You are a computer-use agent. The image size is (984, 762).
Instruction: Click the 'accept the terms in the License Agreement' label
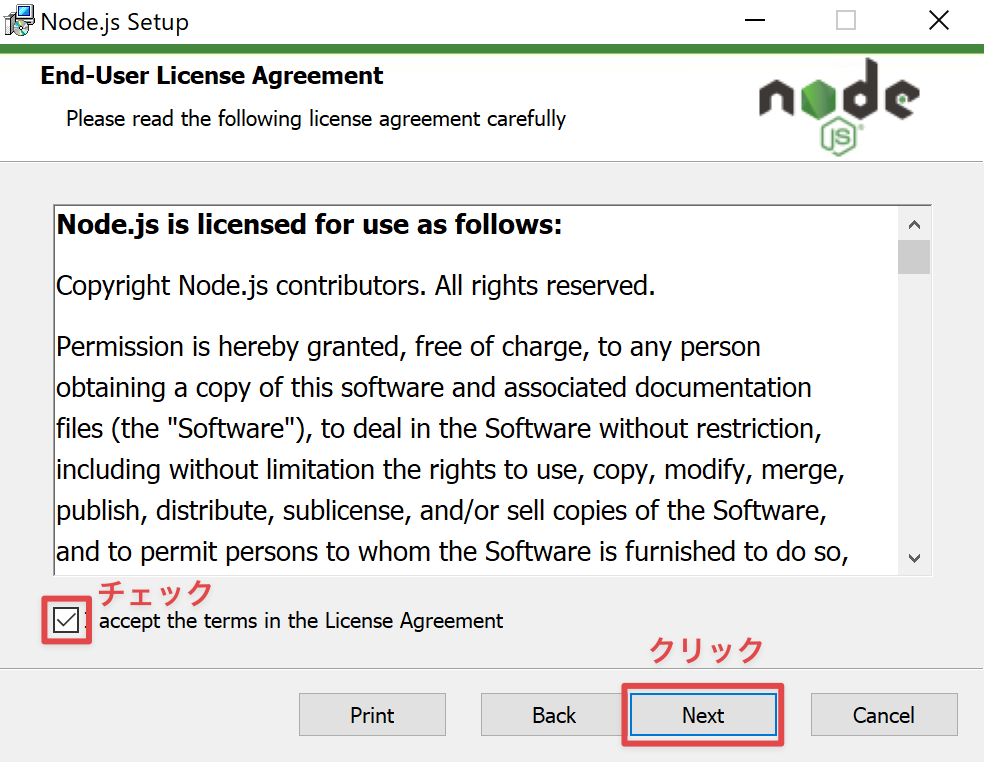click(301, 621)
